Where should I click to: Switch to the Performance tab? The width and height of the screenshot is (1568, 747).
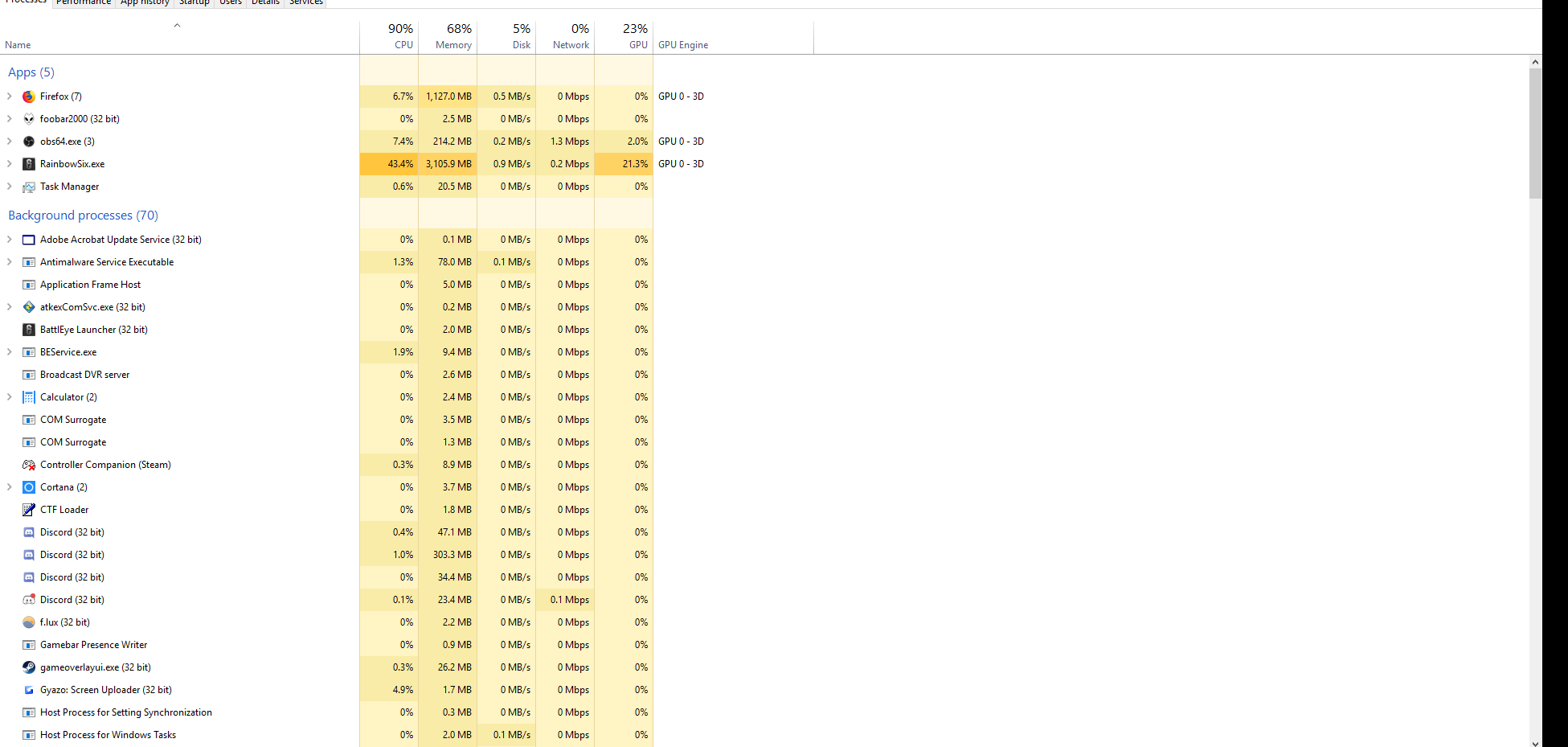pyautogui.click(x=84, y=3)
